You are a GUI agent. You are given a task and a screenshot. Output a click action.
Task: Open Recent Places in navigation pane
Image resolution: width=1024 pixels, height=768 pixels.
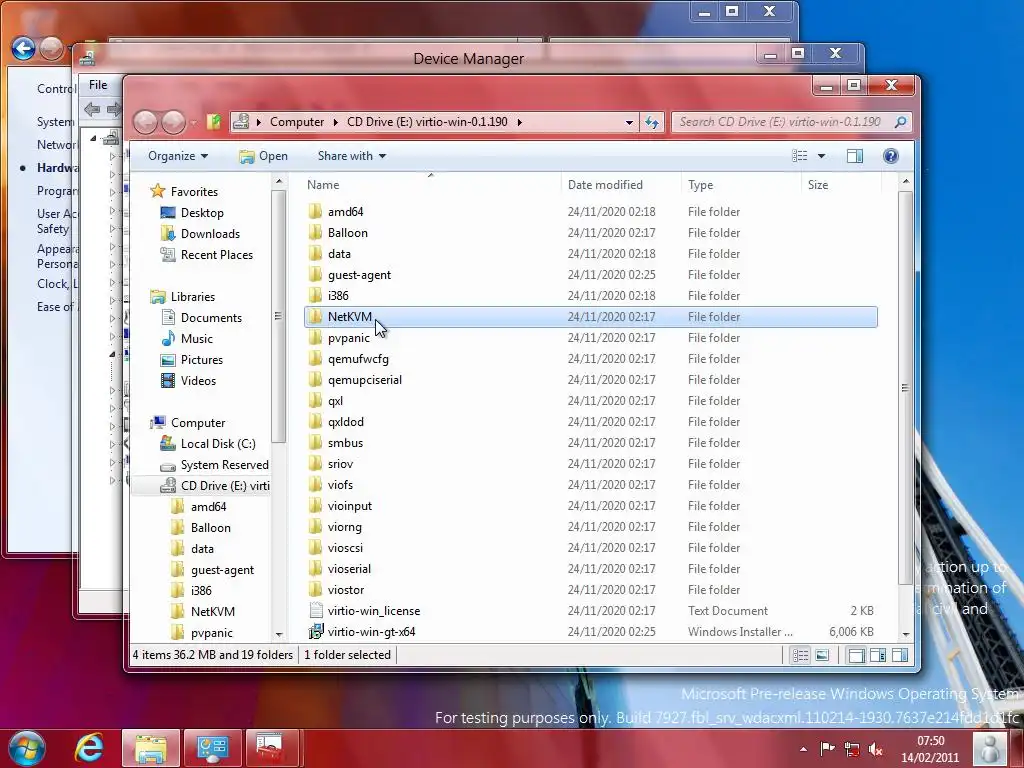pos(216,255)
